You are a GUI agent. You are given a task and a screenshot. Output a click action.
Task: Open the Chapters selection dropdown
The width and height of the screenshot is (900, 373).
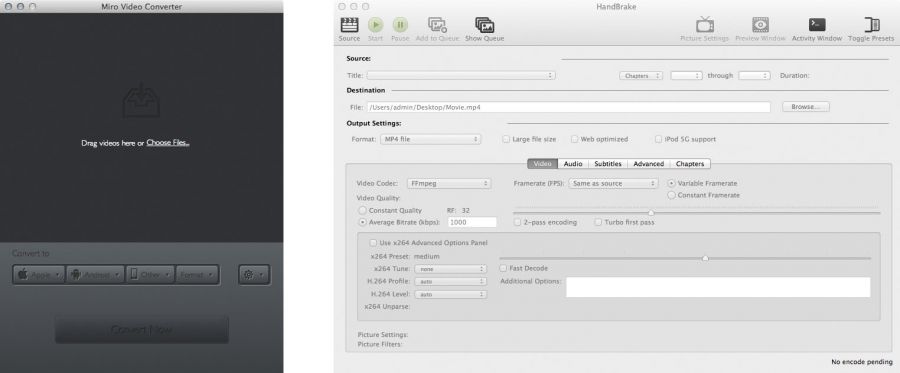pyautogui.click(x=641, y=75)
